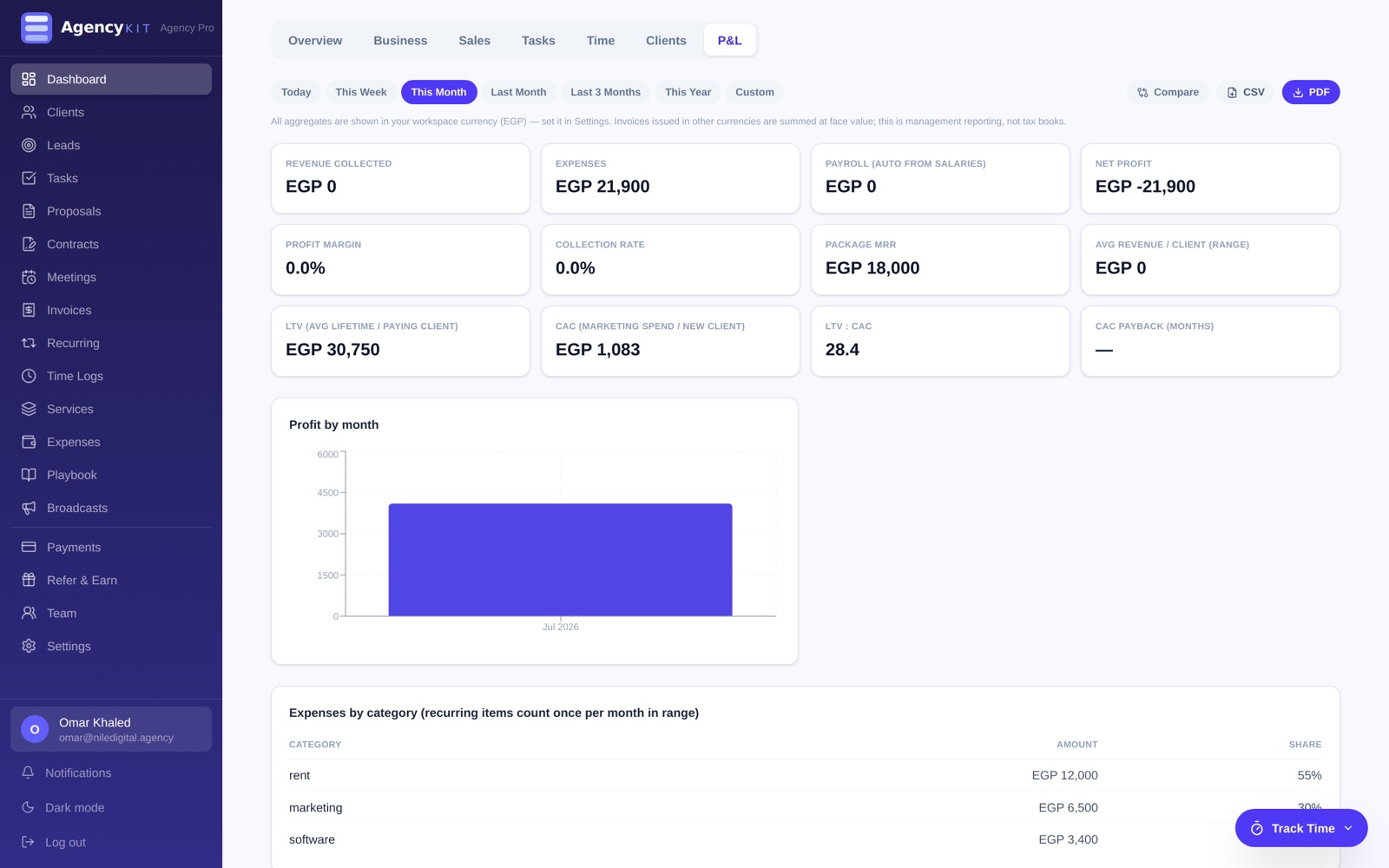The image size is (1389, 868).
Task: Click the Jul 2026 profit bar
Action: click(560, 560)
